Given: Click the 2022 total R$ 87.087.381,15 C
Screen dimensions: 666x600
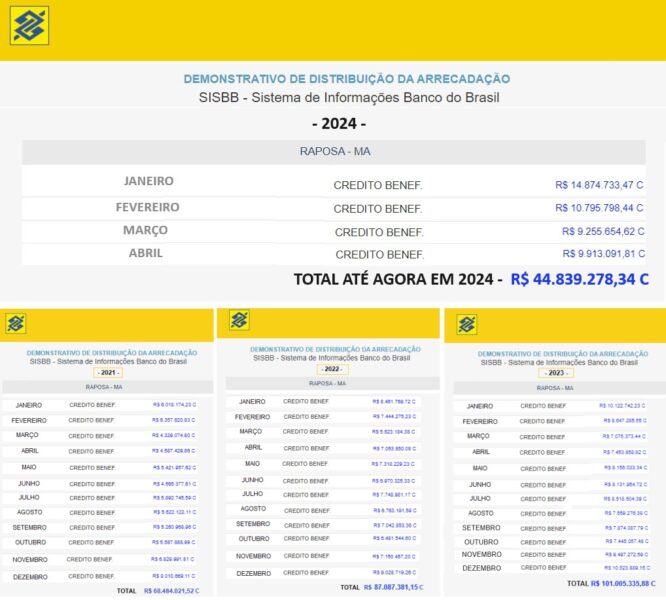Looking at the screenshot, I should [393, 587].
